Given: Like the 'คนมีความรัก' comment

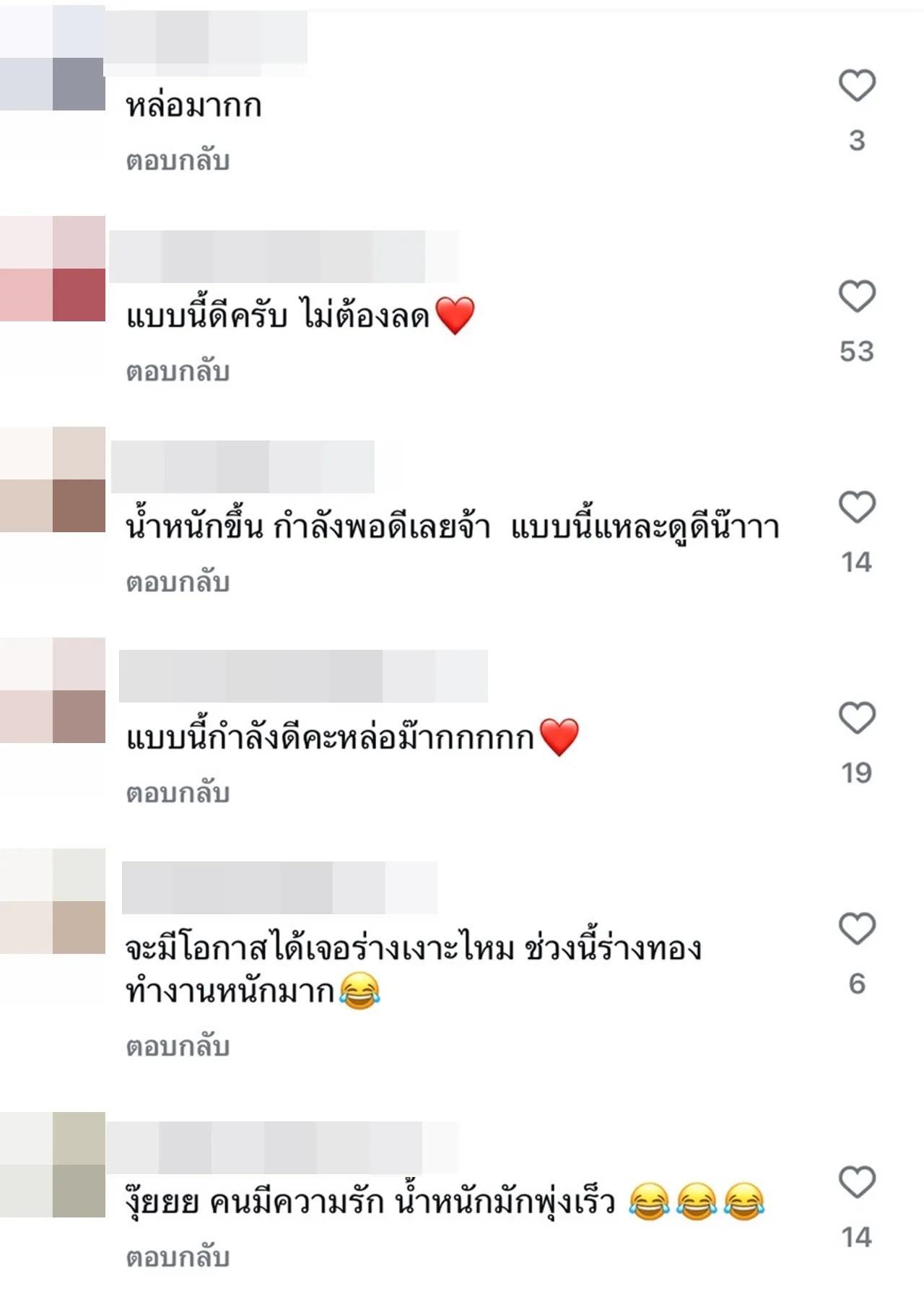Looking at the screenshot, I should pos(857,1183).
